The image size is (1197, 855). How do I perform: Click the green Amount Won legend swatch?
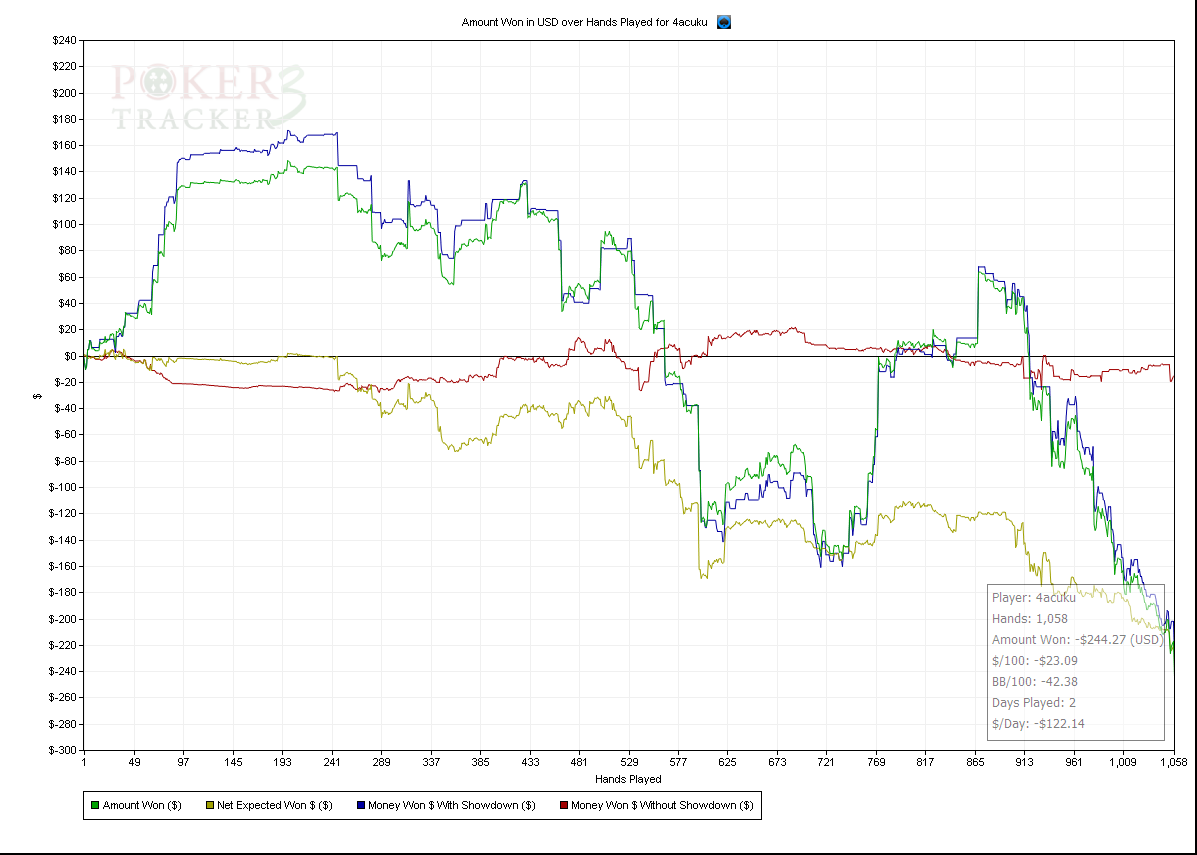(x=95, y=805)
